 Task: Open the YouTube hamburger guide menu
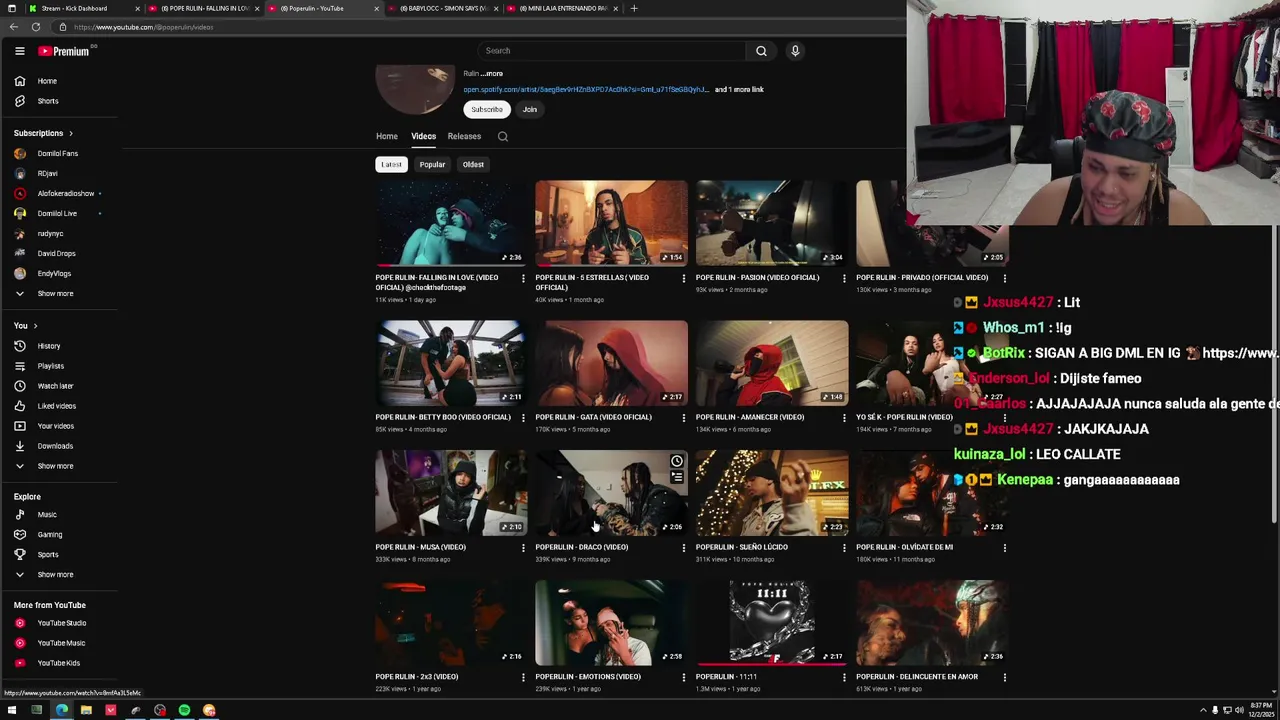pos(19,51)
